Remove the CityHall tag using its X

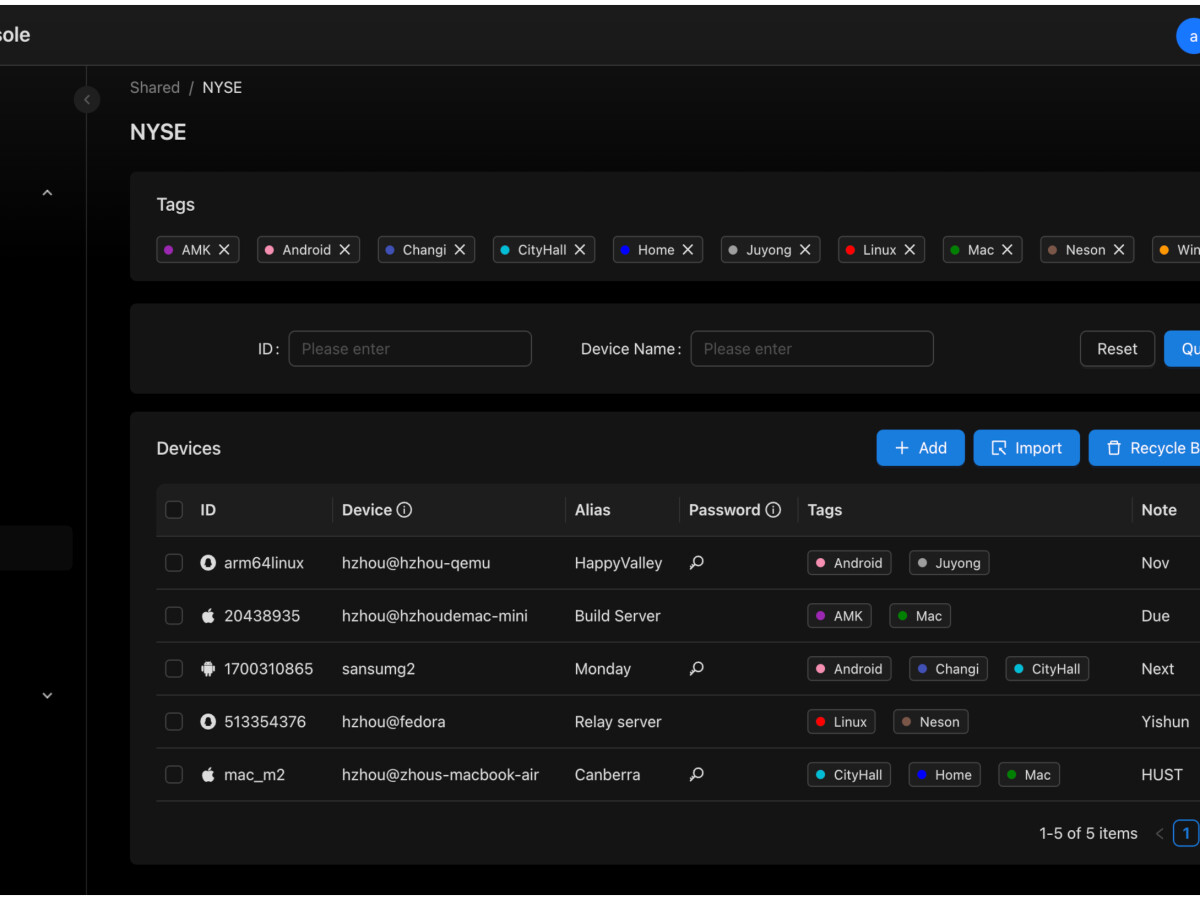pyautogui.click(x=580, y=250)
